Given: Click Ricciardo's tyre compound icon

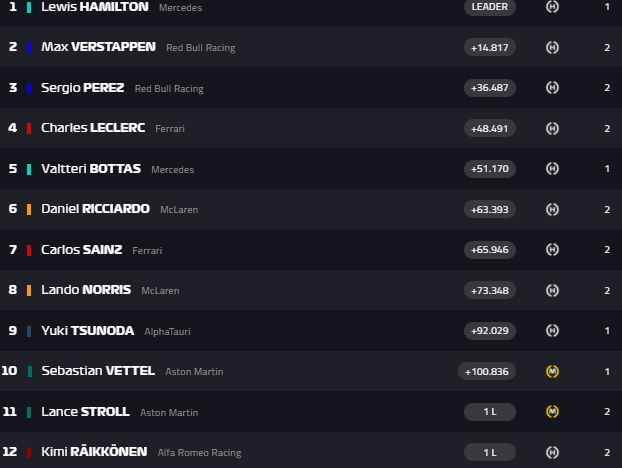Looking at the screenshot, I should coord(552,209).
